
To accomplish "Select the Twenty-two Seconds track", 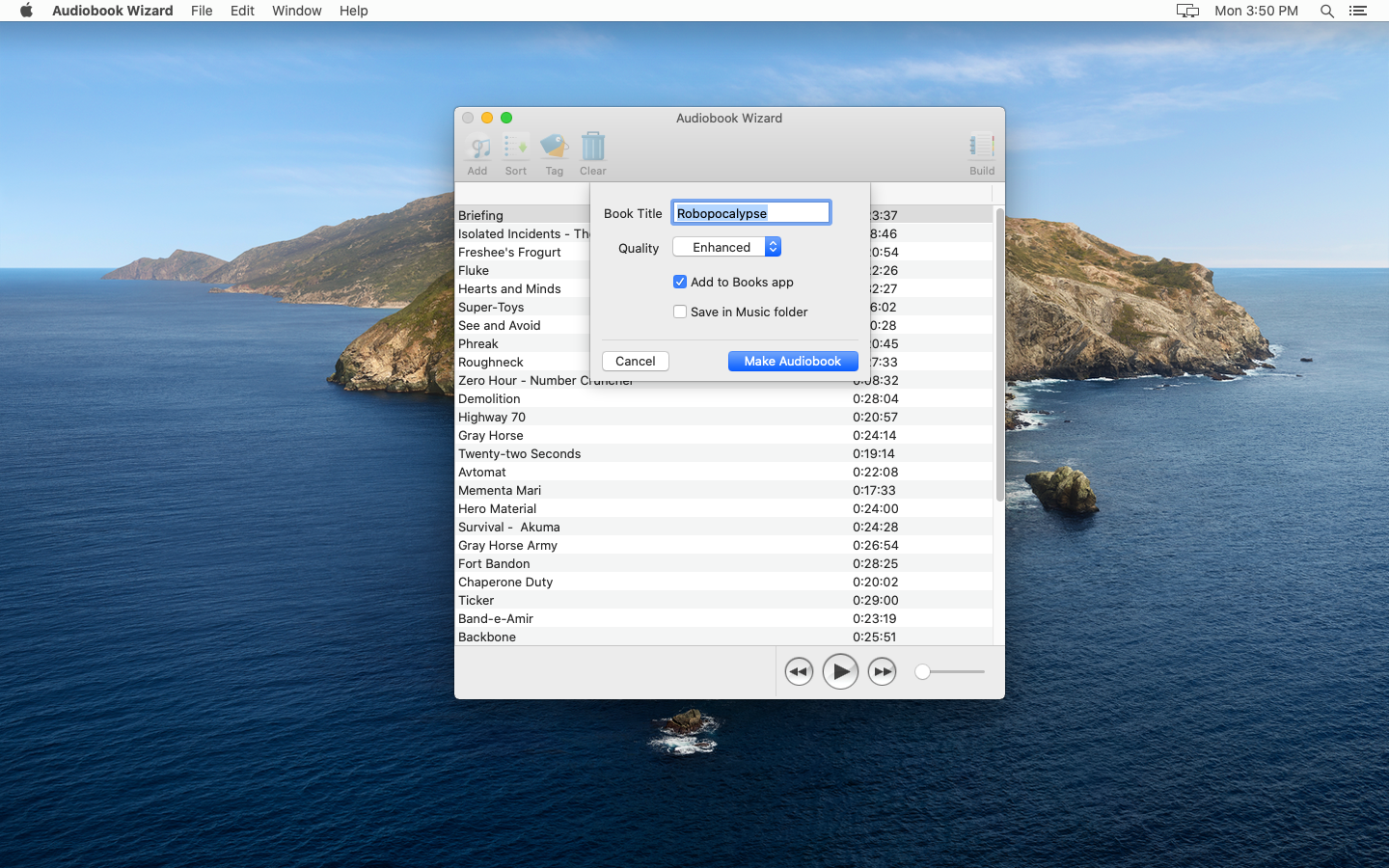I will 723,453.
